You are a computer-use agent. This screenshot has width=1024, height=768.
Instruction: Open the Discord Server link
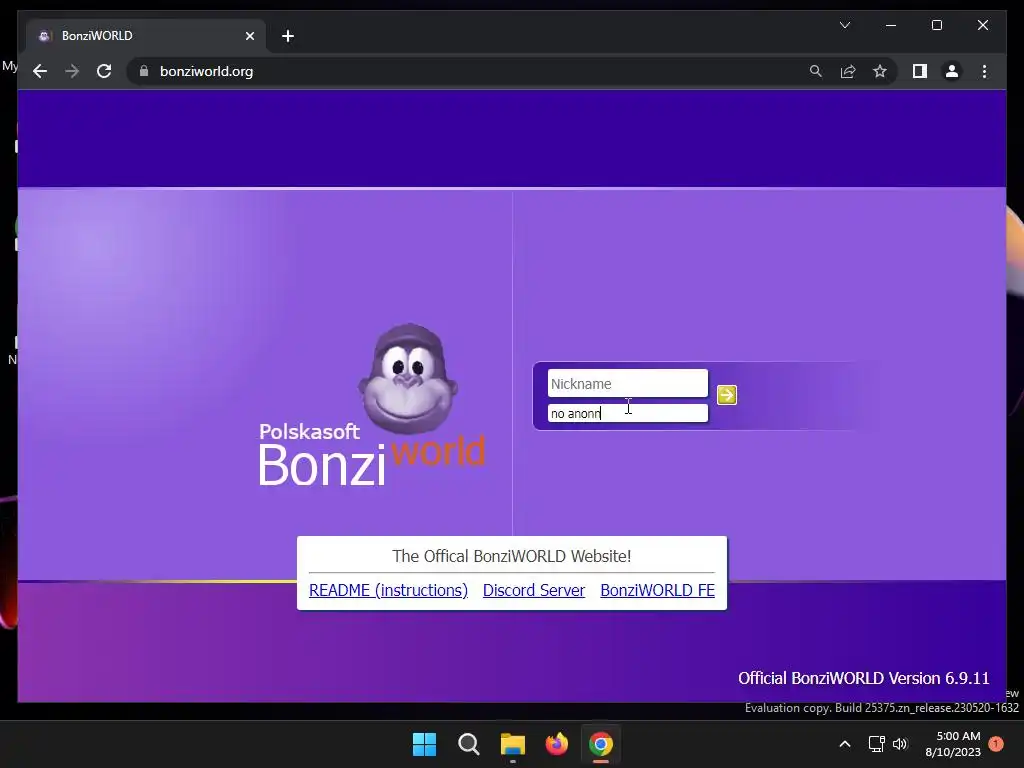534,590
